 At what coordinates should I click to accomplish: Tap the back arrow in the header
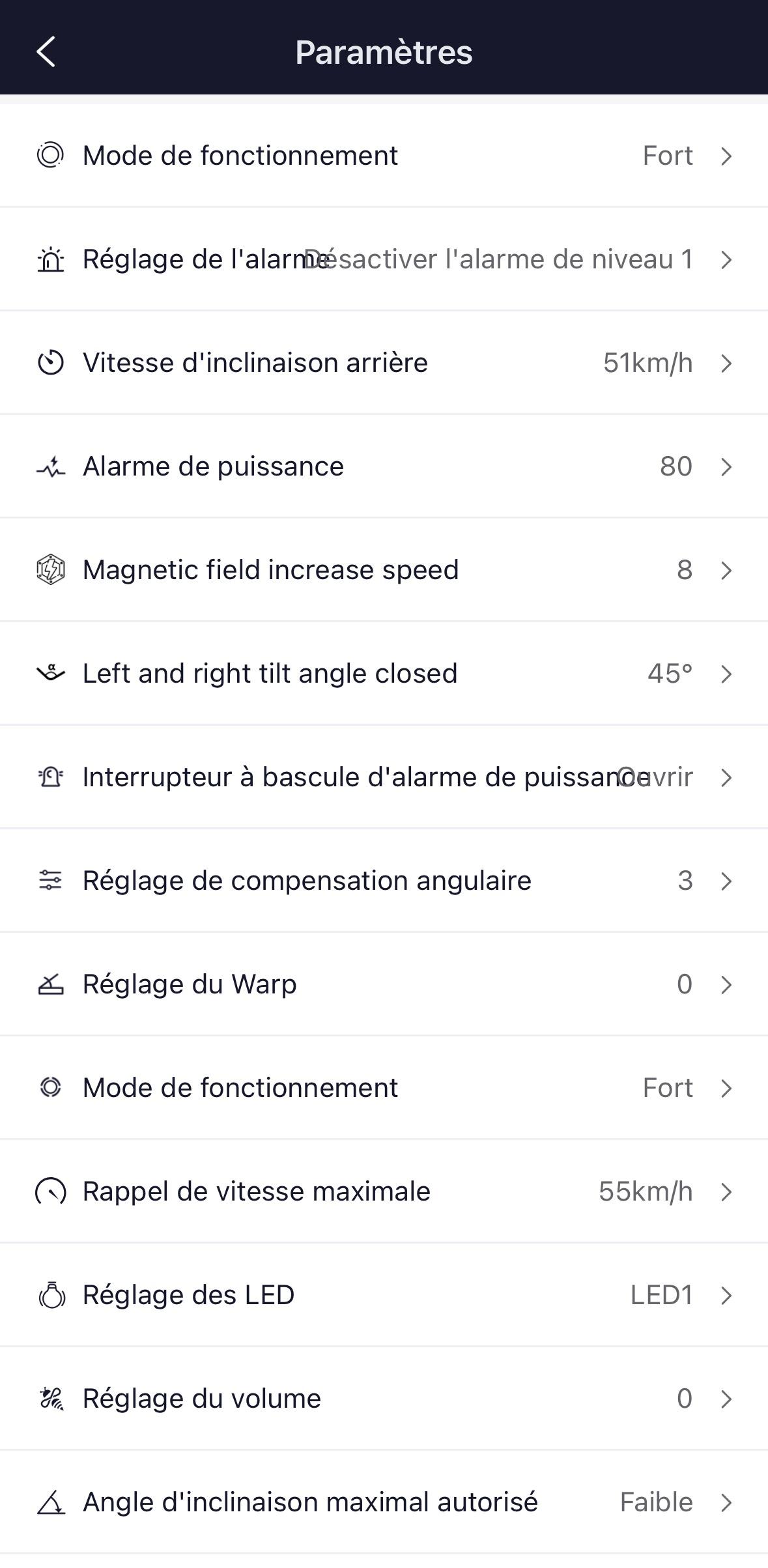point(46,52)
